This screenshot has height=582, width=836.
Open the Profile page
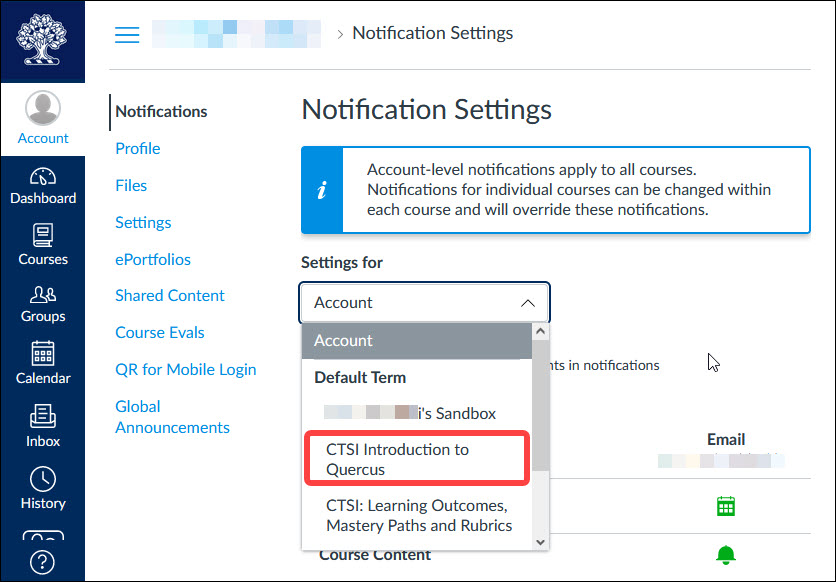(138, 148)
